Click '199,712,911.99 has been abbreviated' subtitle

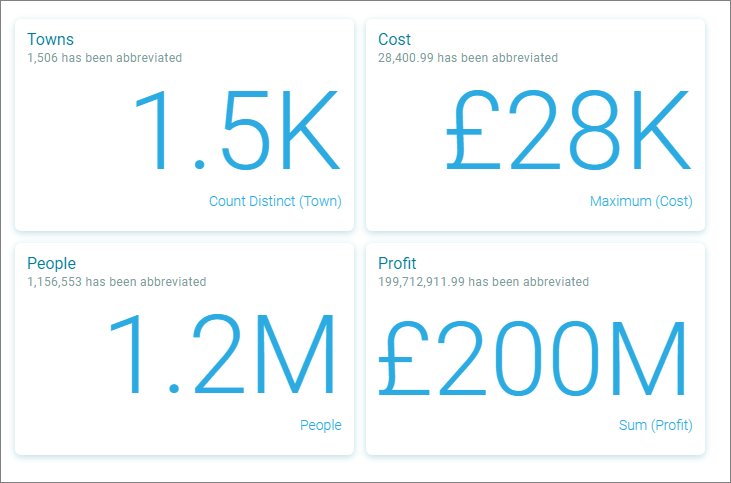coord(483,282)
